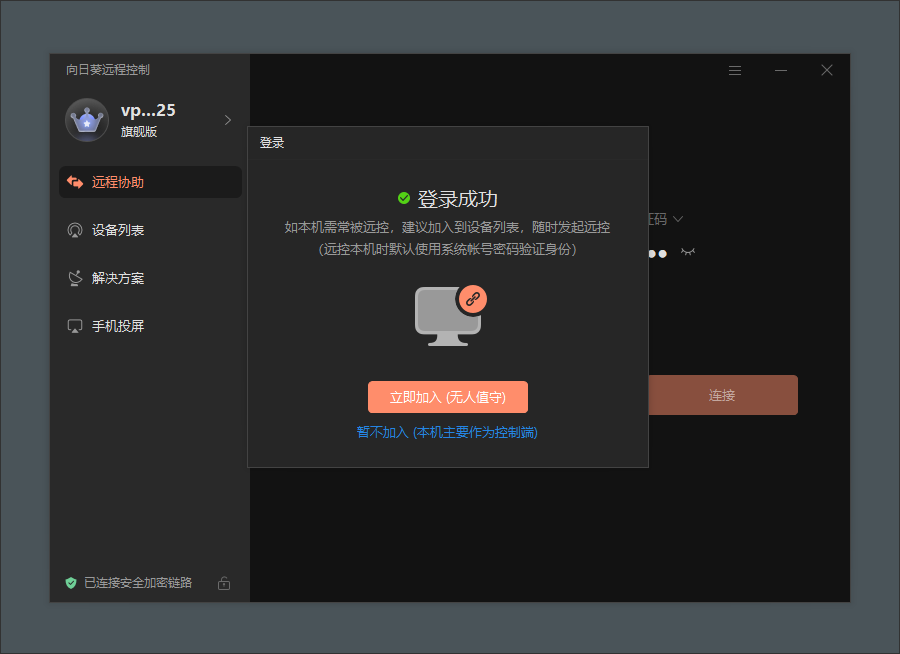Click the 解决方案 satellite dish icon

click(75, 278)
